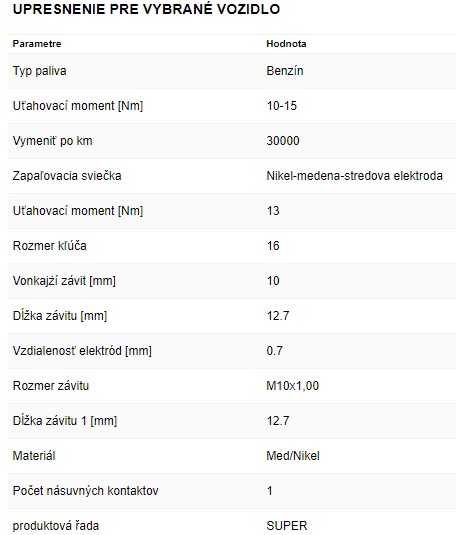Click the 'Typ paliva' row label
This screenshot has width=456, height=535.
pos(40,71)
